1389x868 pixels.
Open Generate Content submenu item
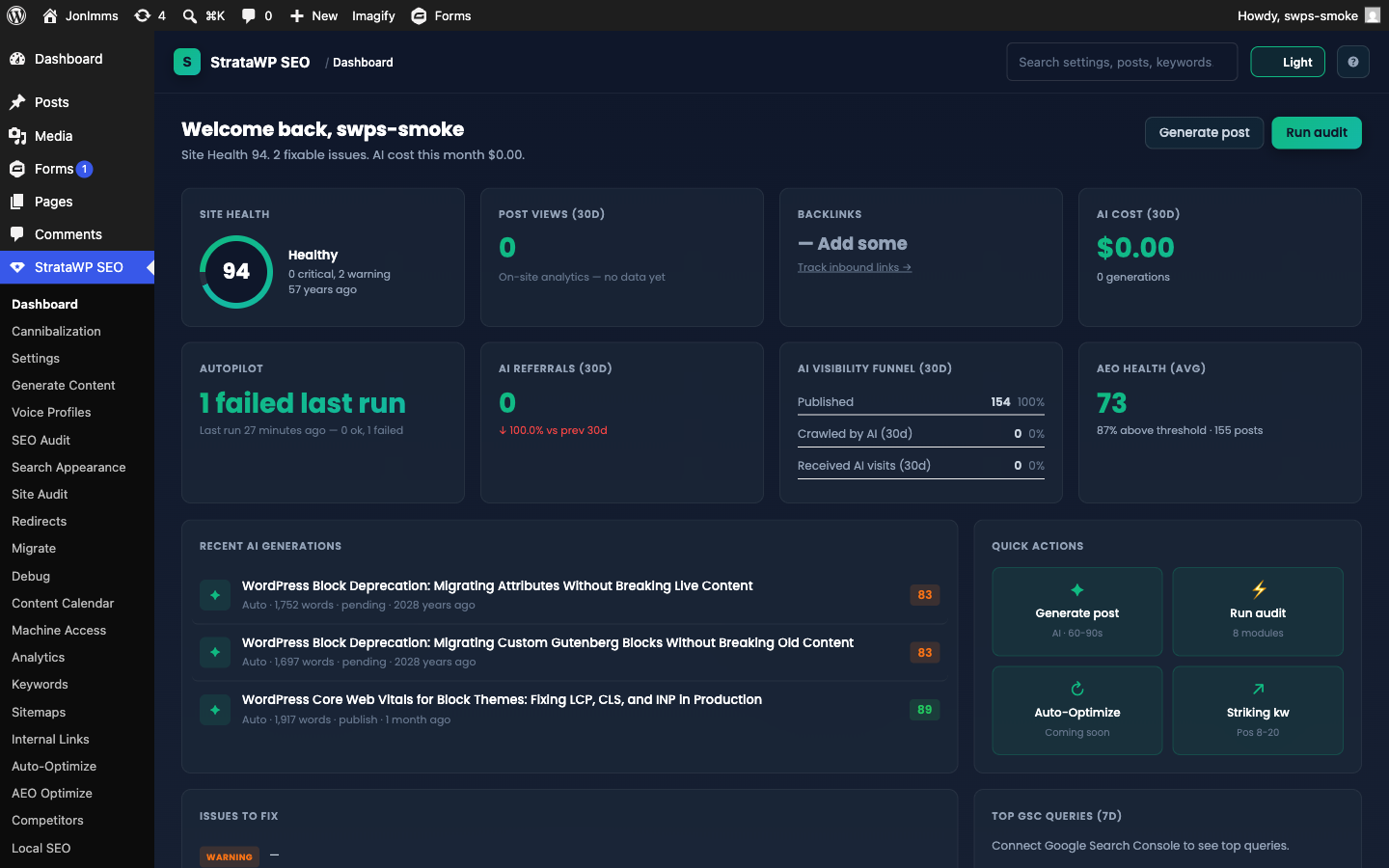(64, 385)
